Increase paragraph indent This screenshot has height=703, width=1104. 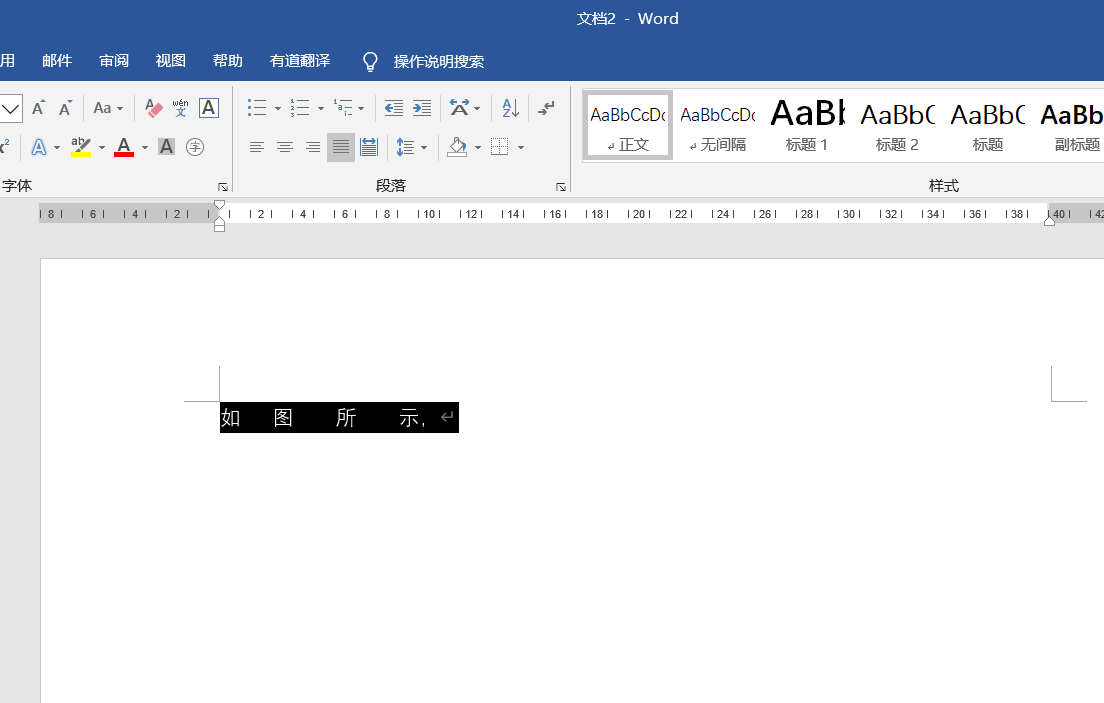coord(422,108)
